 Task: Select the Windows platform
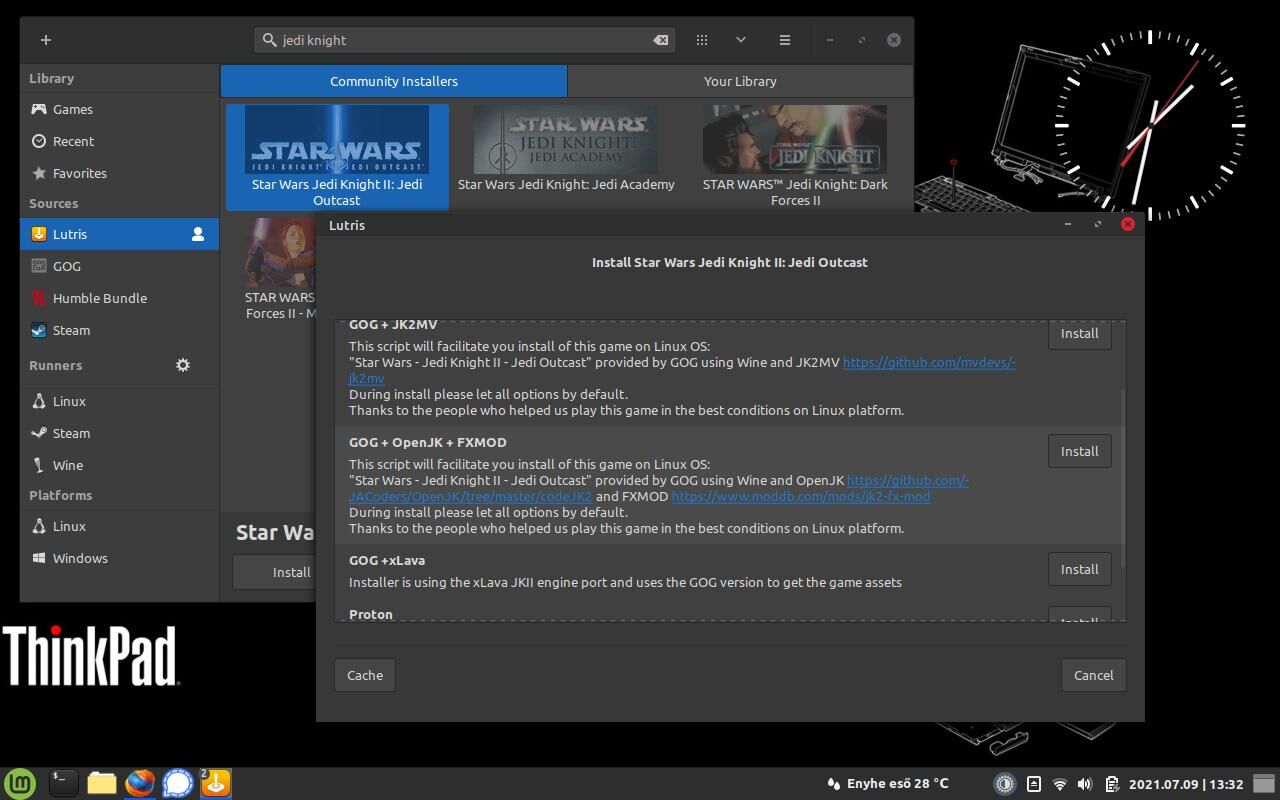[x=119, y=558]
